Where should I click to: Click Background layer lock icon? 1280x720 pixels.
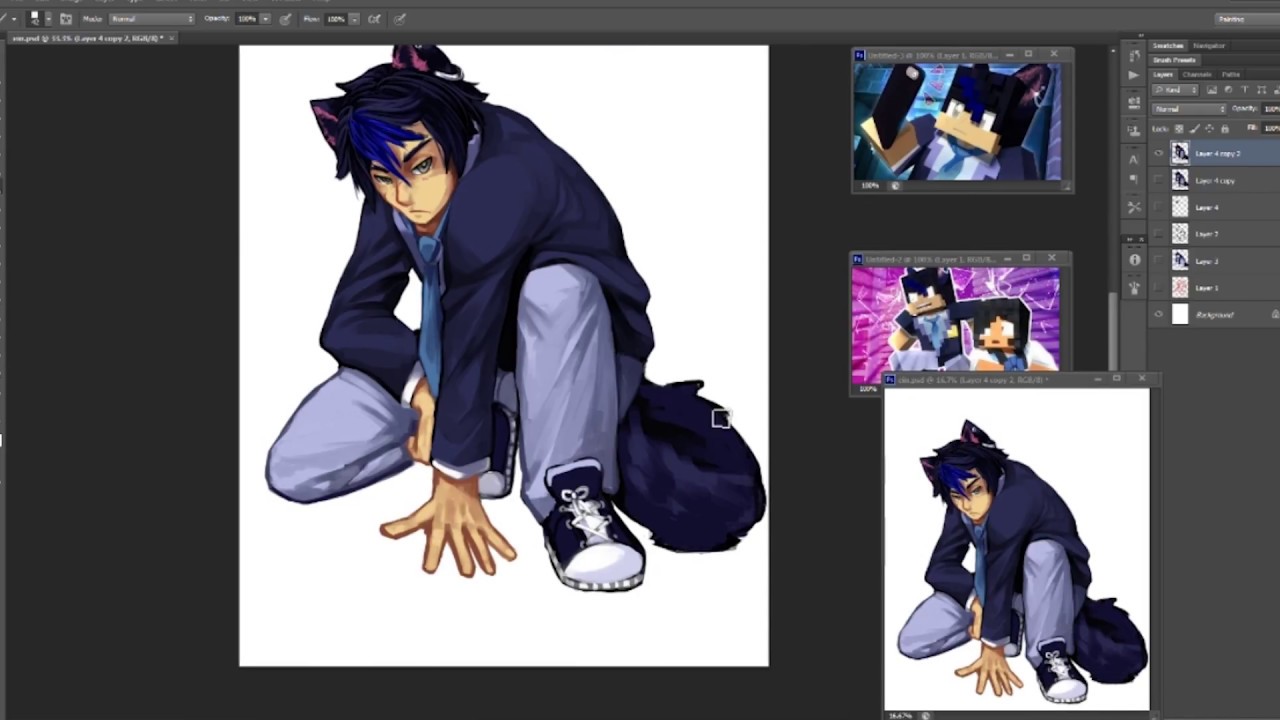tap(1275, 314)
